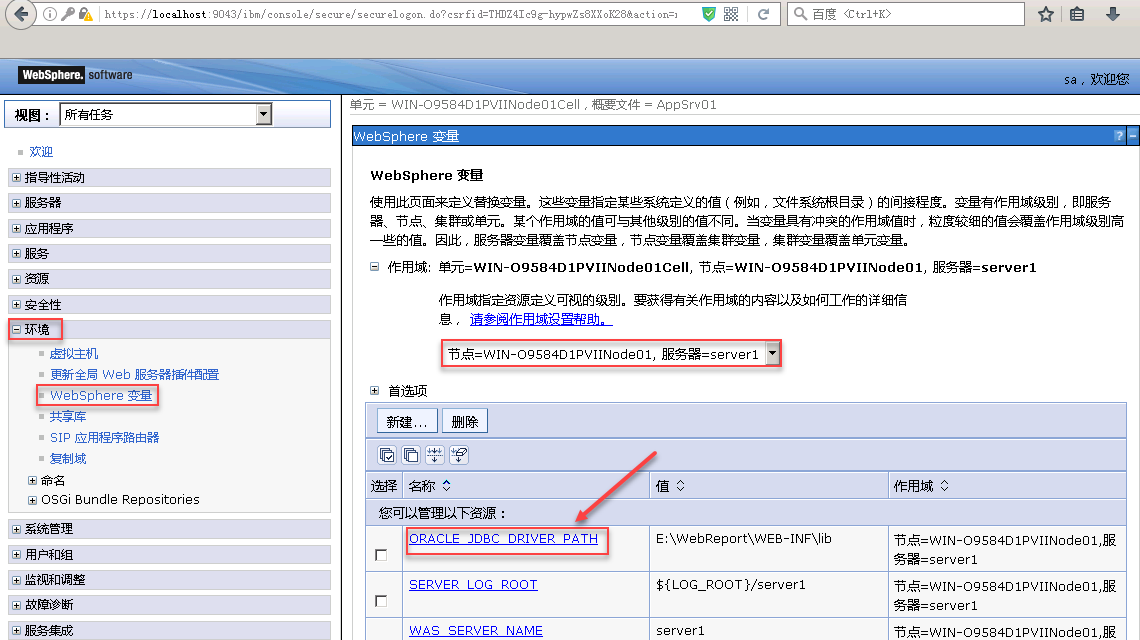Reload the page with refresh icon
This screenshot has width=1140, height=640.
[x=763, y=14]
